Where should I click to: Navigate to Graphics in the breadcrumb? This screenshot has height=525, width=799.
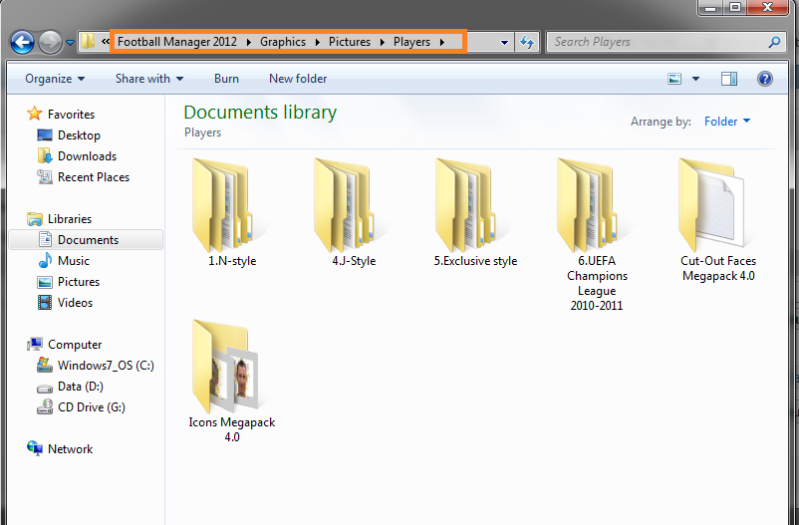[283, 42]
